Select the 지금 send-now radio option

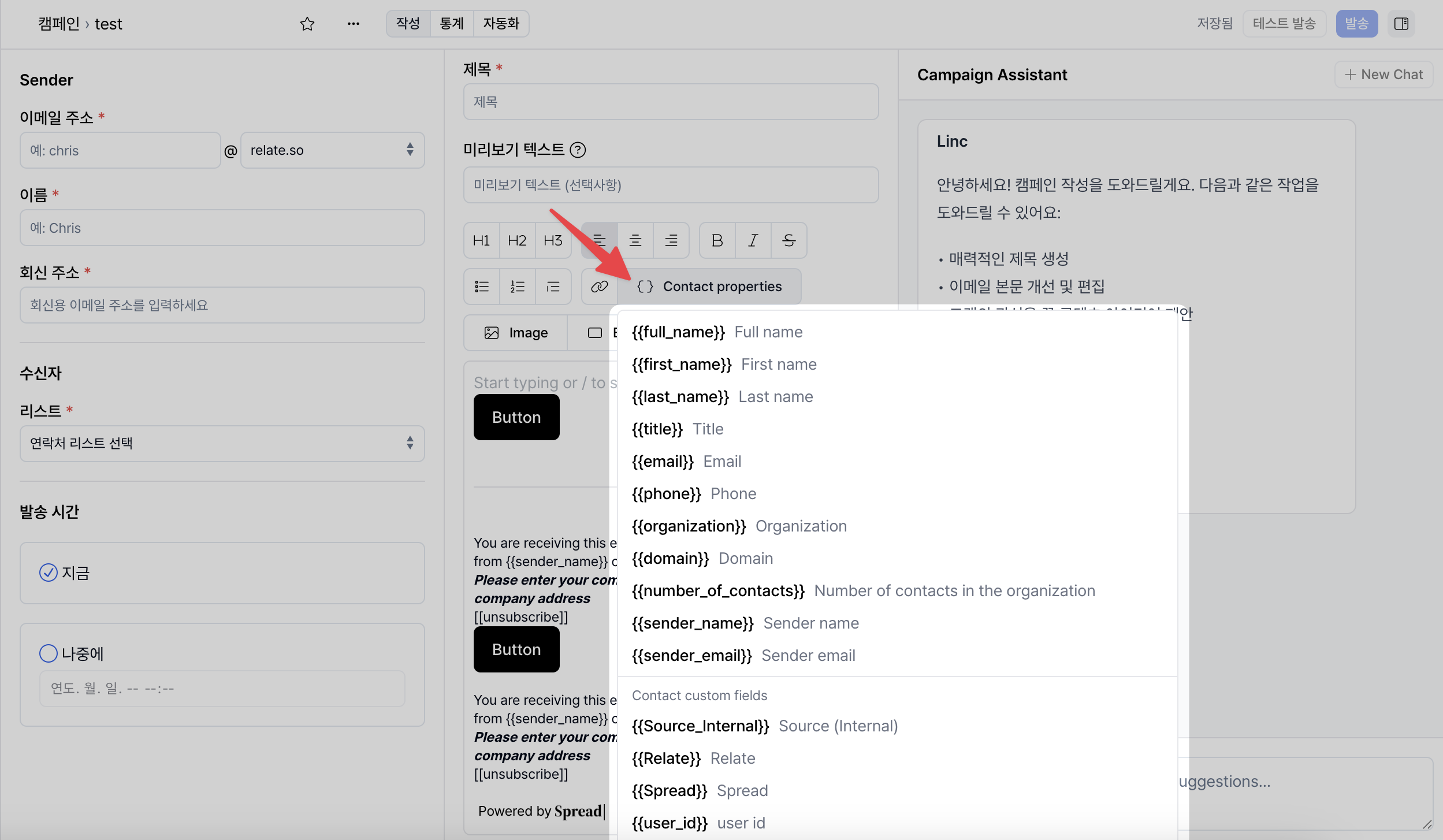point(49,573)
